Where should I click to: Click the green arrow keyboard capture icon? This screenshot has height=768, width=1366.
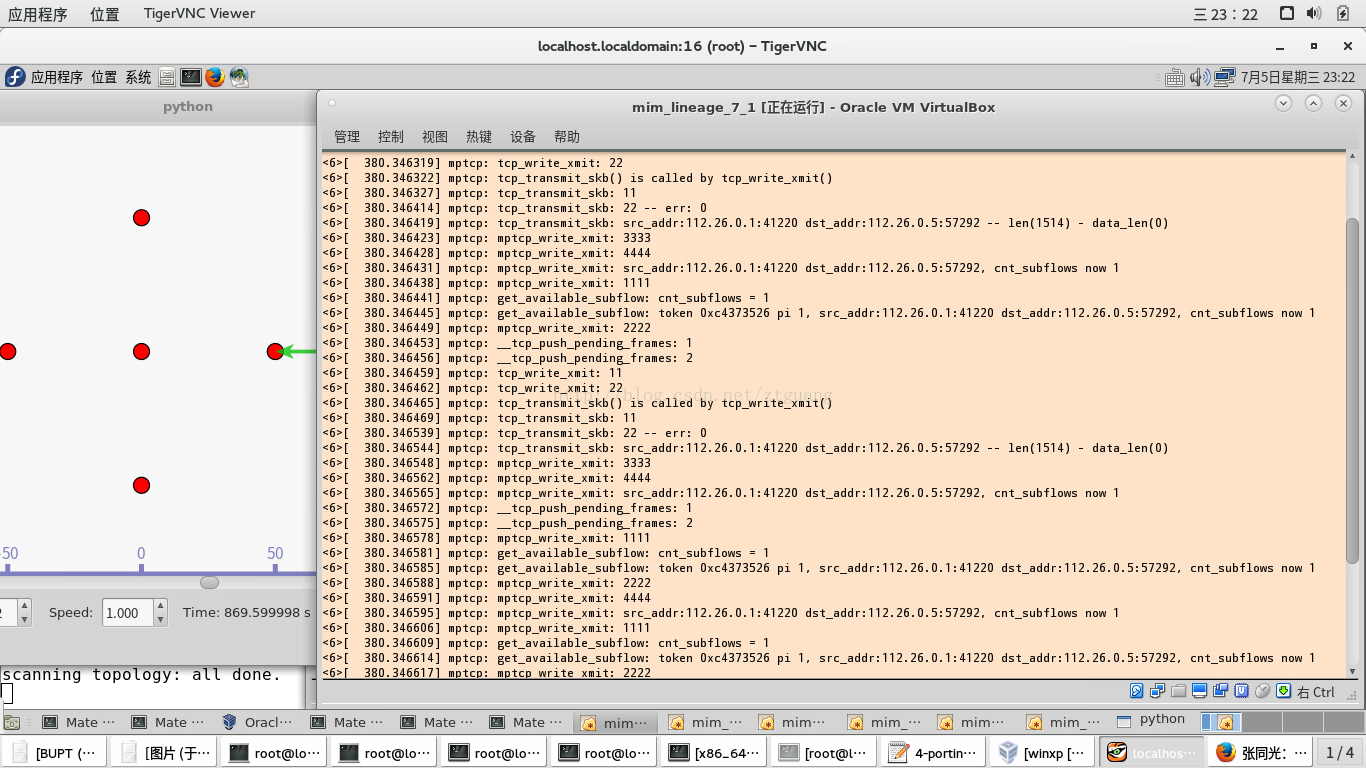pyautogui.click(x=1283, y=691)
